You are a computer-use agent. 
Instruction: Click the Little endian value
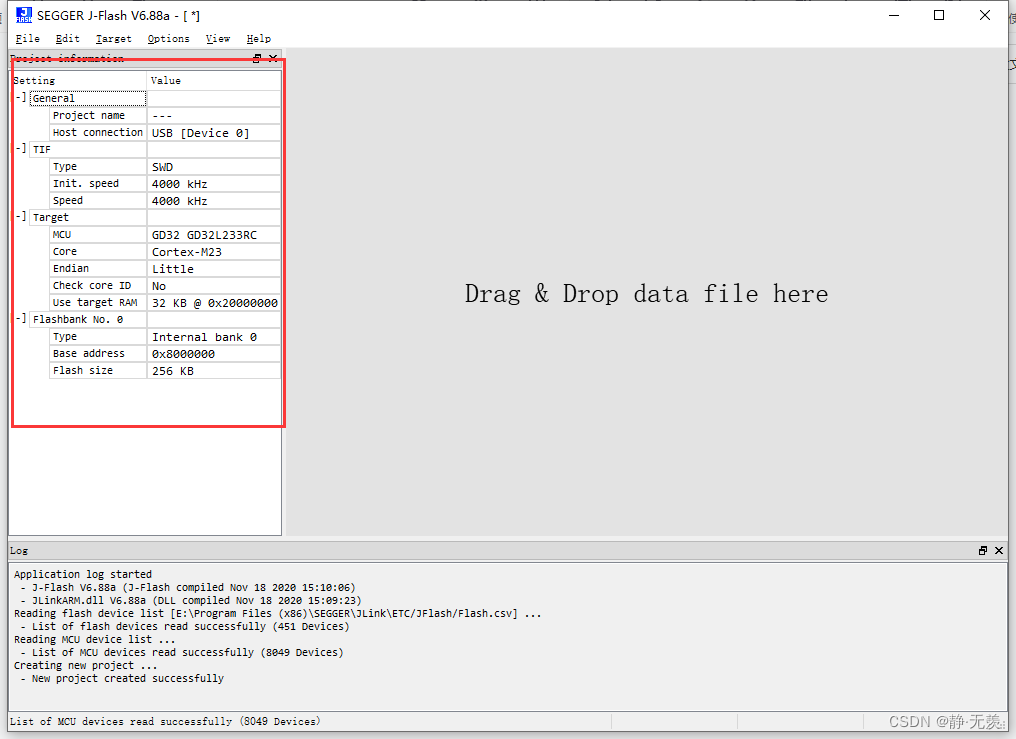pos(214,269)
